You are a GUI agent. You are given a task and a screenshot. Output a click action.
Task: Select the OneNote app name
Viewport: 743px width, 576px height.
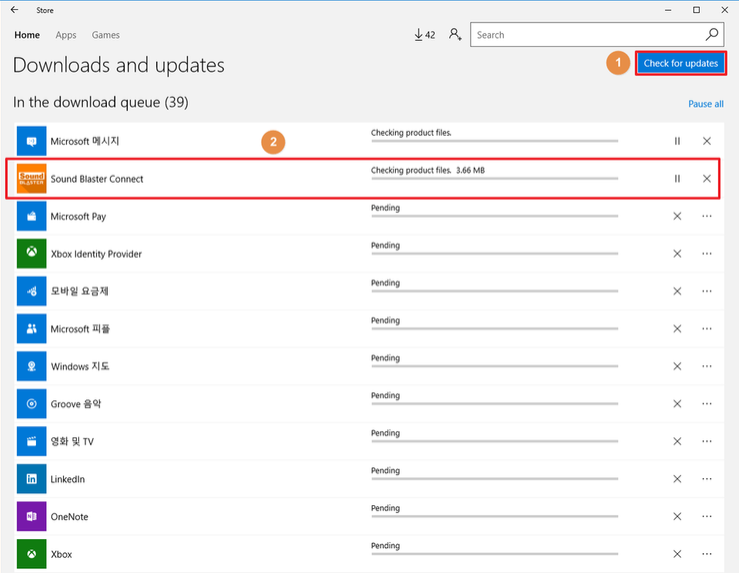click(x=69, y=517)
